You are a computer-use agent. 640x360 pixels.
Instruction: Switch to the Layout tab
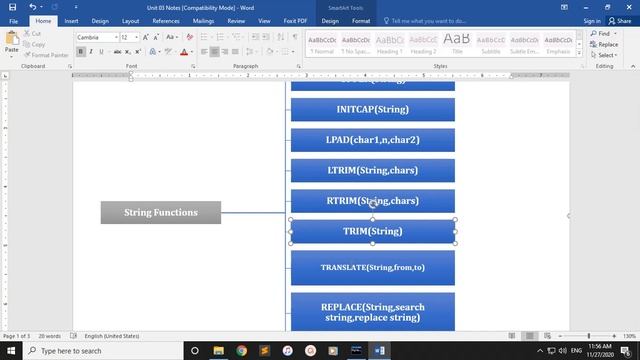131,21
